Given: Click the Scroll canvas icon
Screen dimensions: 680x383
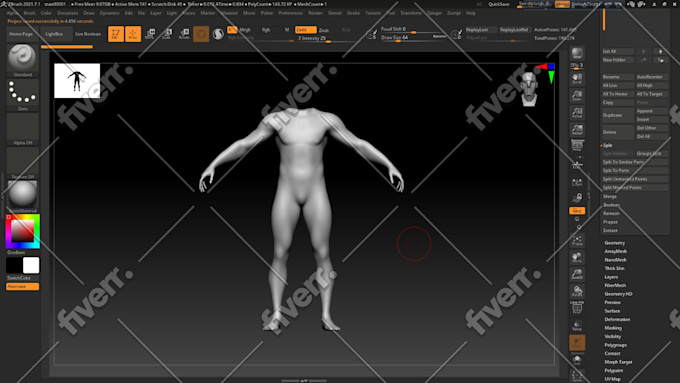Looking at the screenshot, I should click(x=577, y=79).
